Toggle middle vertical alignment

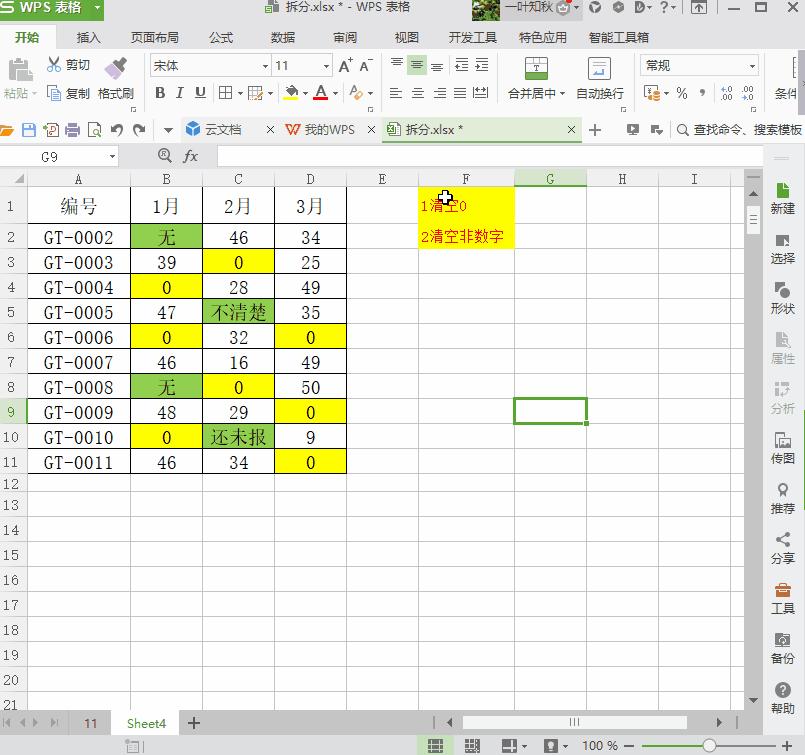click(x=417, y=65)
